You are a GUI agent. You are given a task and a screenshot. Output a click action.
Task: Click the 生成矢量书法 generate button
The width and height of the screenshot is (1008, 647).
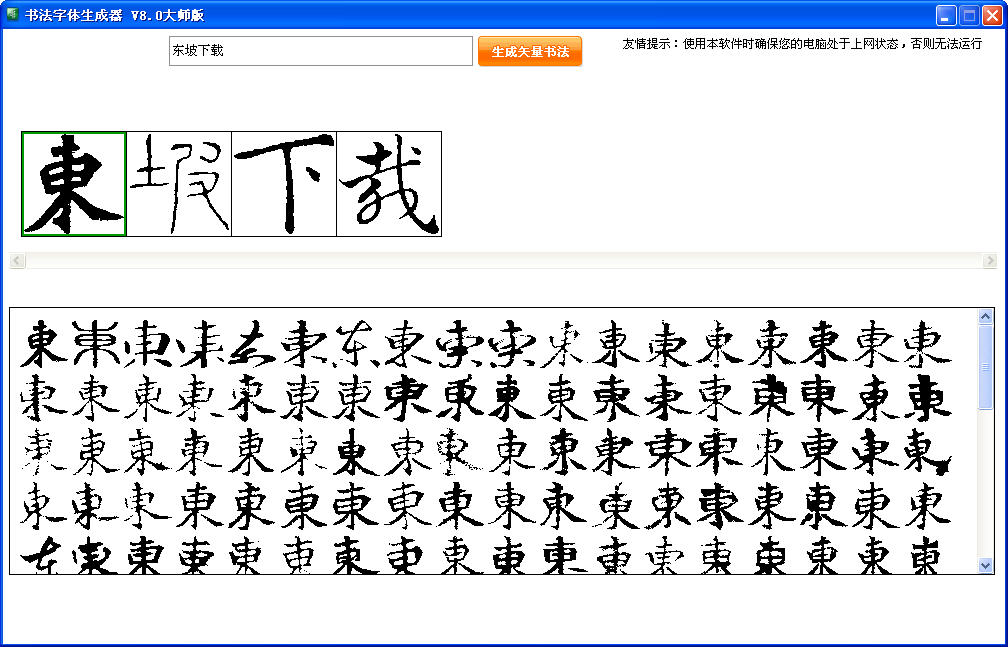click(530, 52)
